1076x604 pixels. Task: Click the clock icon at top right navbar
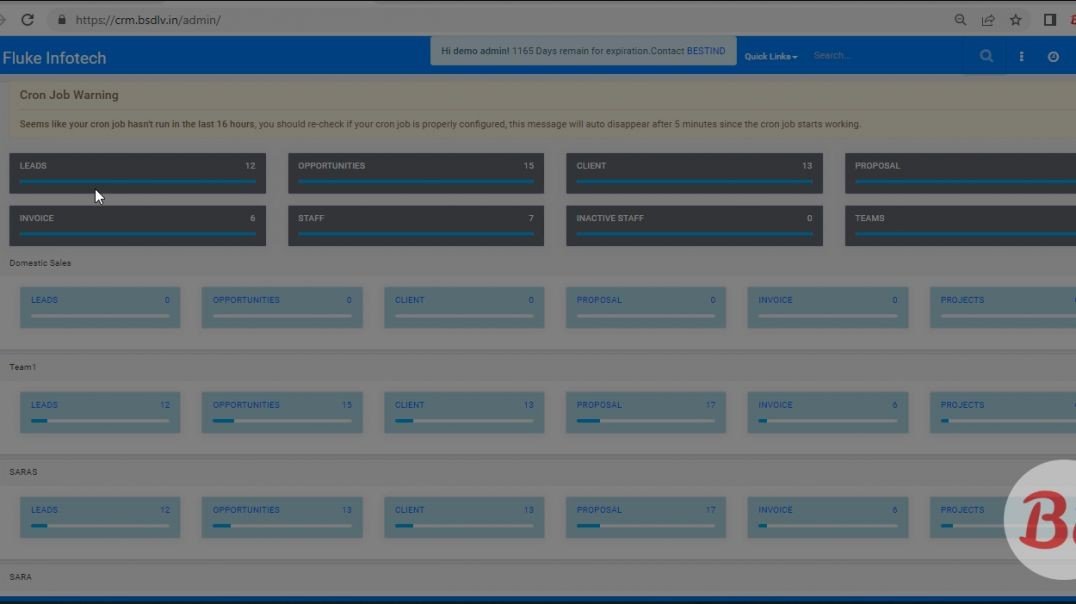tap(1053, 56)
